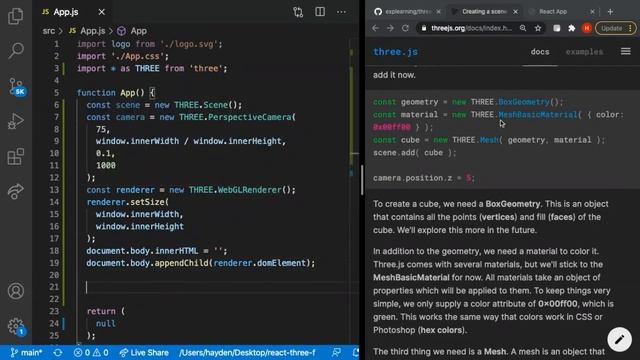
Task: Open the Accounts menu icon
Action: pos(16,291)
